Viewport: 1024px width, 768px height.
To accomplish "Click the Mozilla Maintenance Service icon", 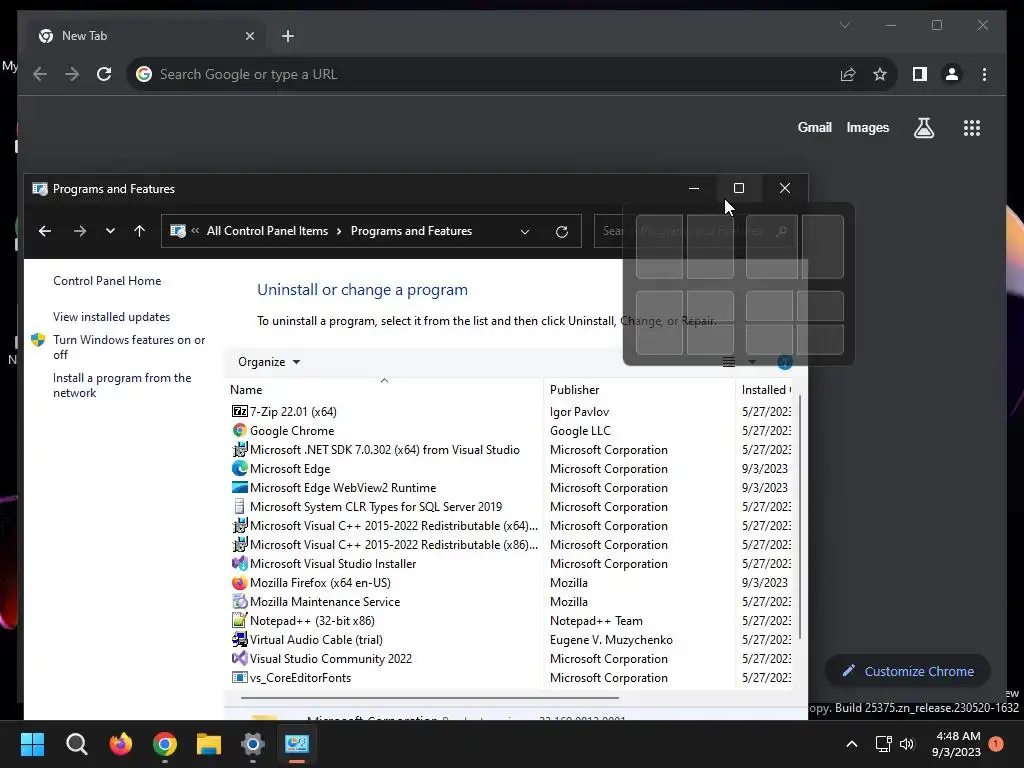I will click(x=240, y=601).
